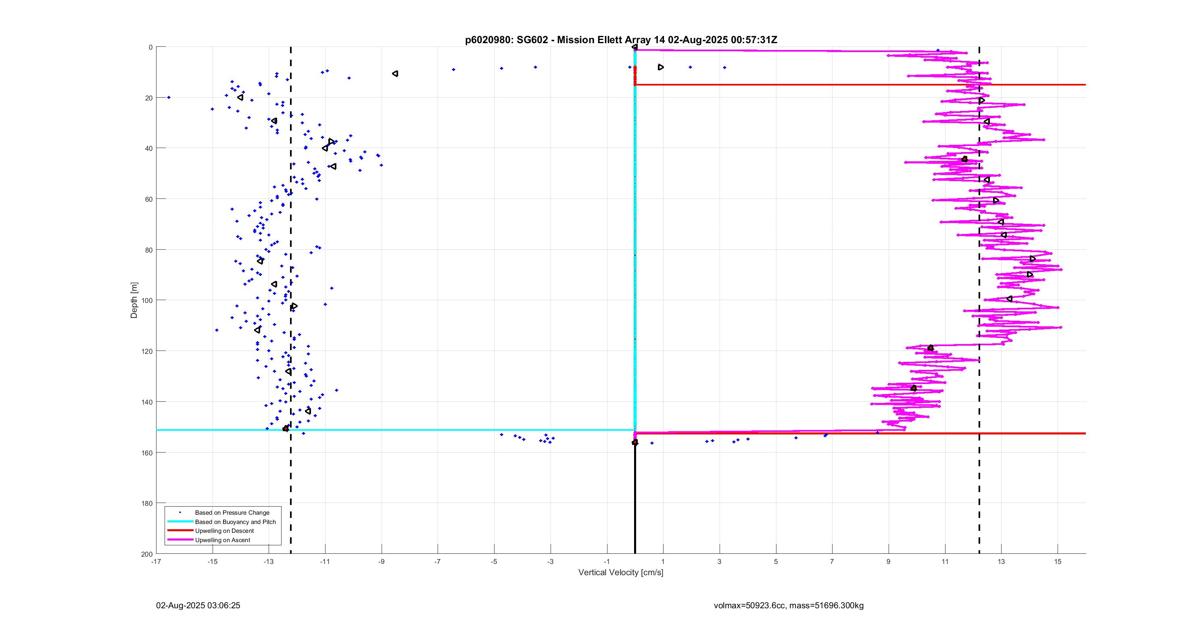Click the timestamp '02-Aug-2025 03:06:25' in the footer
Screen dimensions: 1200x622
[x=198, y=606]
